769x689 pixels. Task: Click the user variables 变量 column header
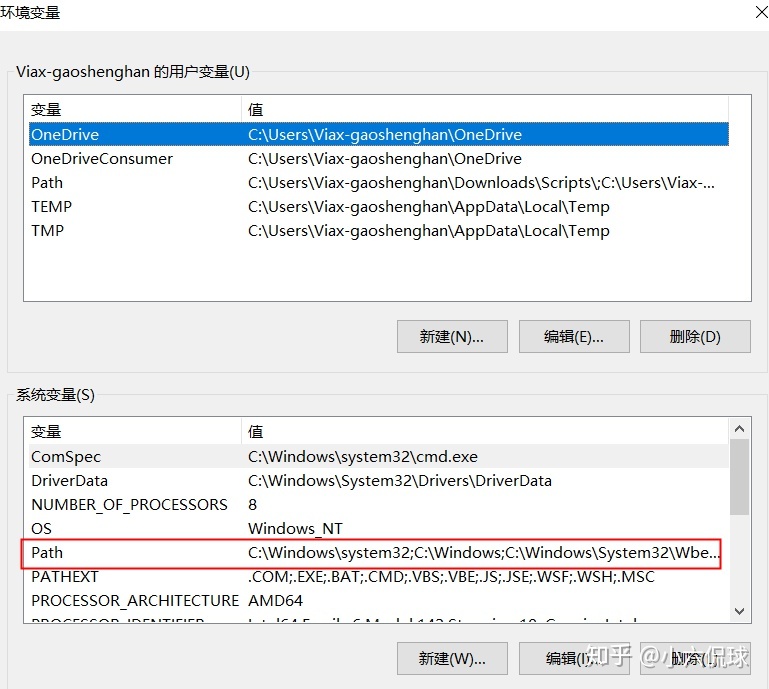pos(135,109)
